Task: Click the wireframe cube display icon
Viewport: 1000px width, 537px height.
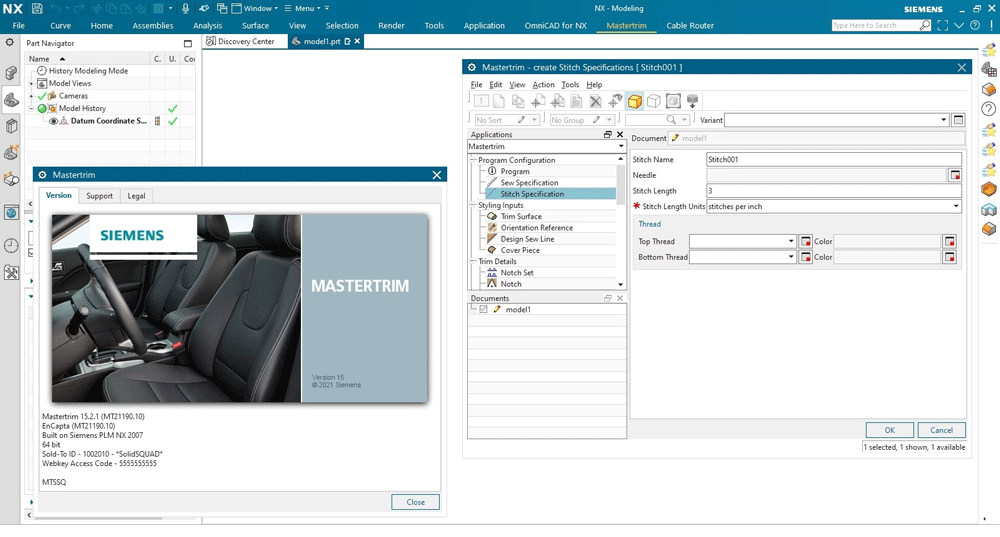Action: click(x=654, y=101)
